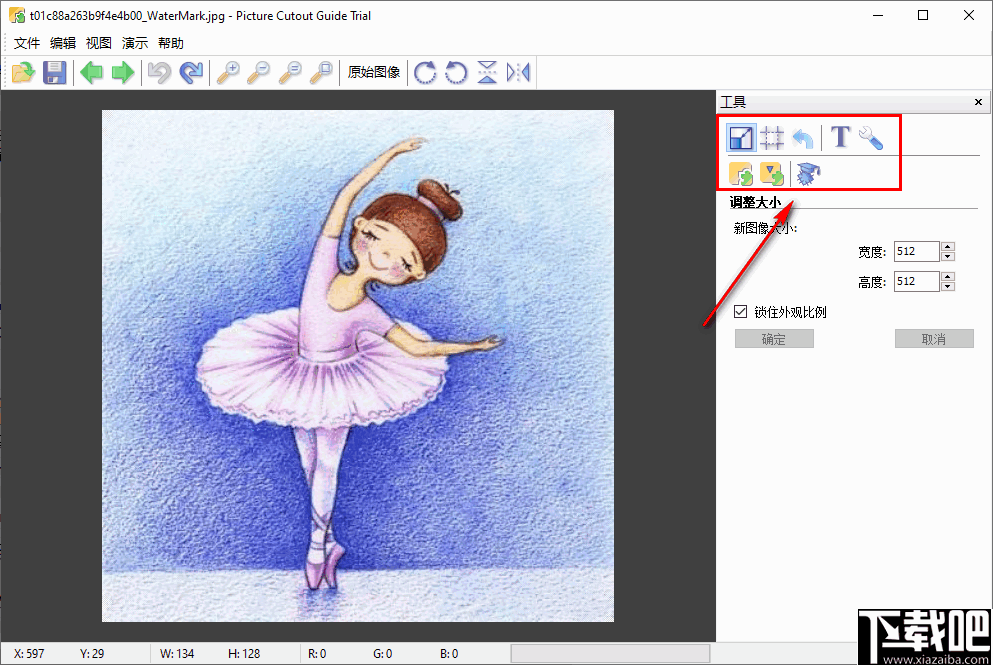
Task: Select the Text tool (T icon)
Action: pos(840,137)
